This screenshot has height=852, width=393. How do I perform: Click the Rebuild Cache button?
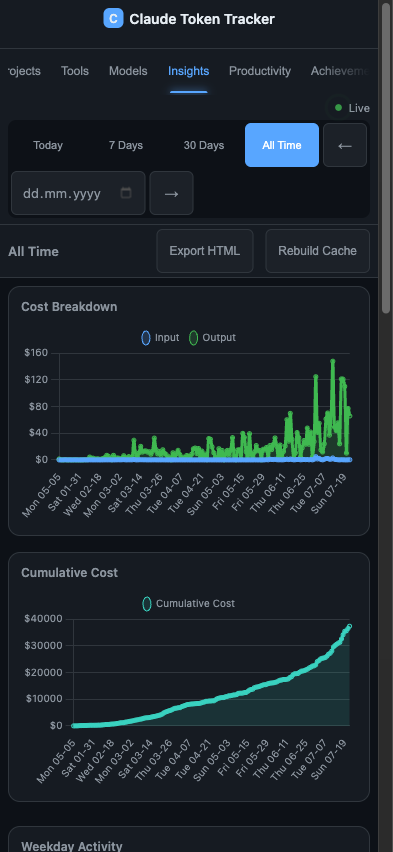(x=317, y=251)
